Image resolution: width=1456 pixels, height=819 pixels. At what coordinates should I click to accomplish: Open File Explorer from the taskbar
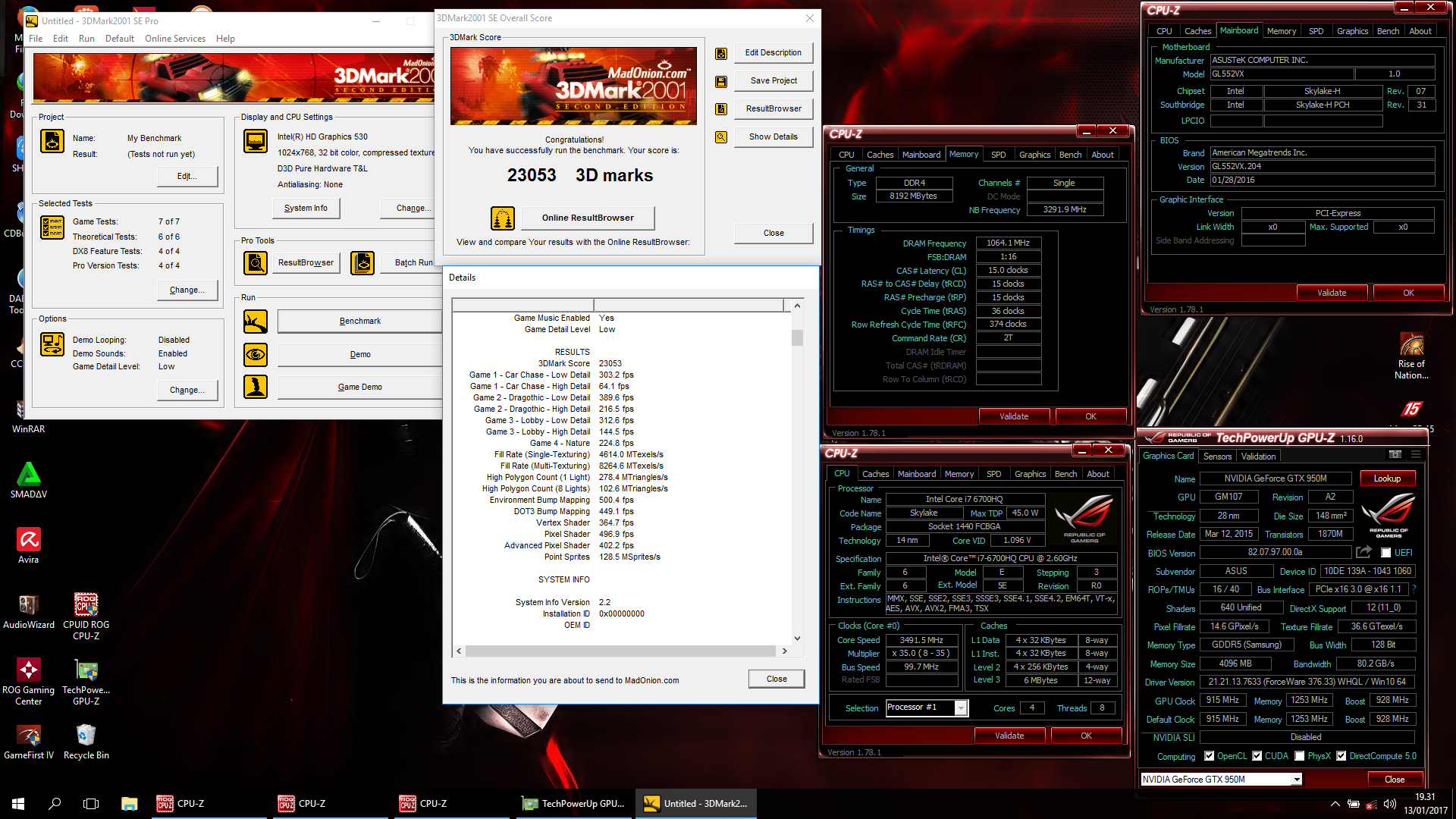click(129, 804)
